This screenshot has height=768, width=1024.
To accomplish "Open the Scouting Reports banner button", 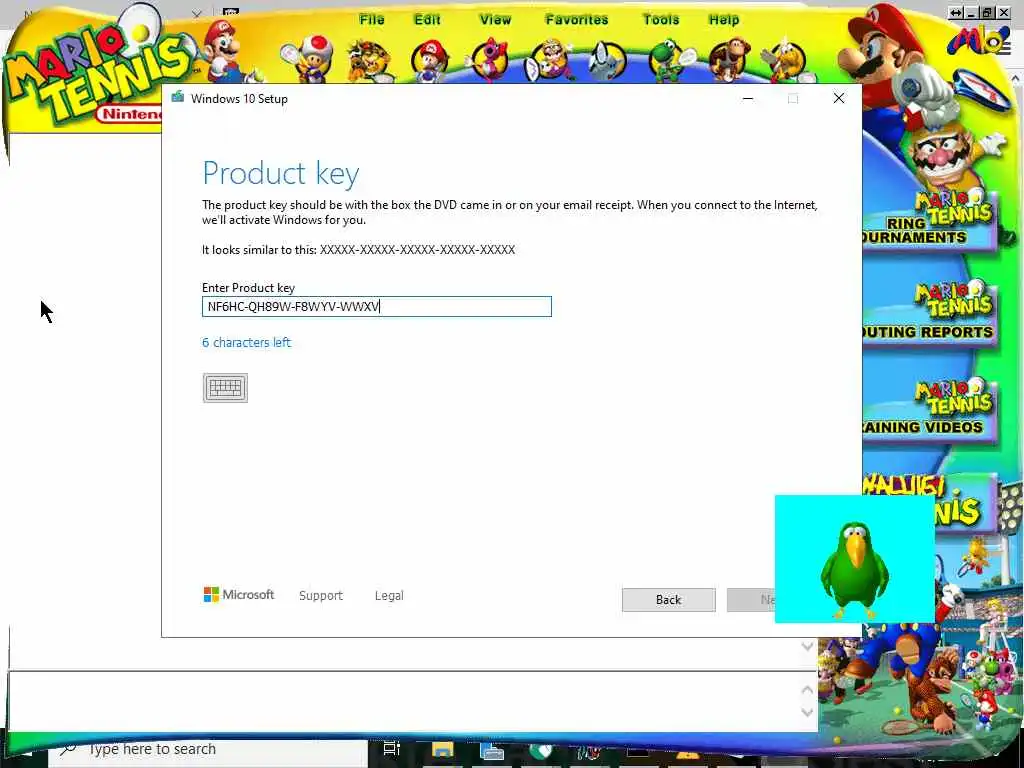I will tap(929, 313).
